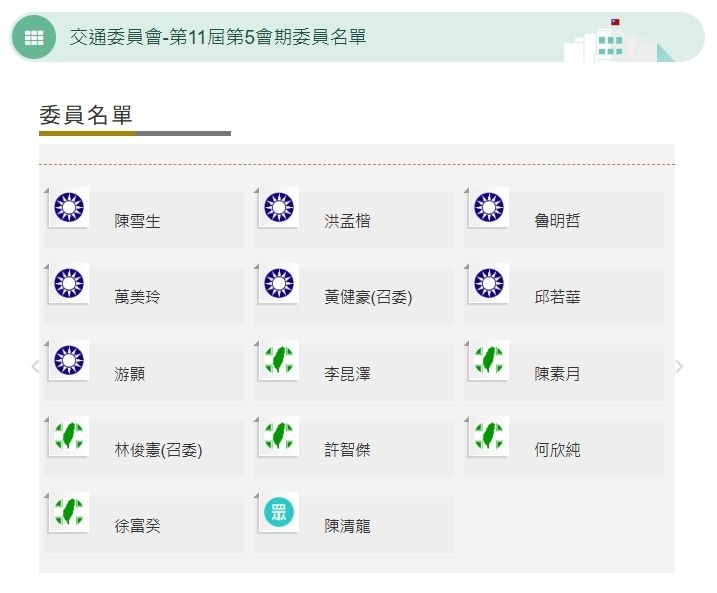
Task: Click the teal party icon beside 陳清龍
Action: [279, 513]
